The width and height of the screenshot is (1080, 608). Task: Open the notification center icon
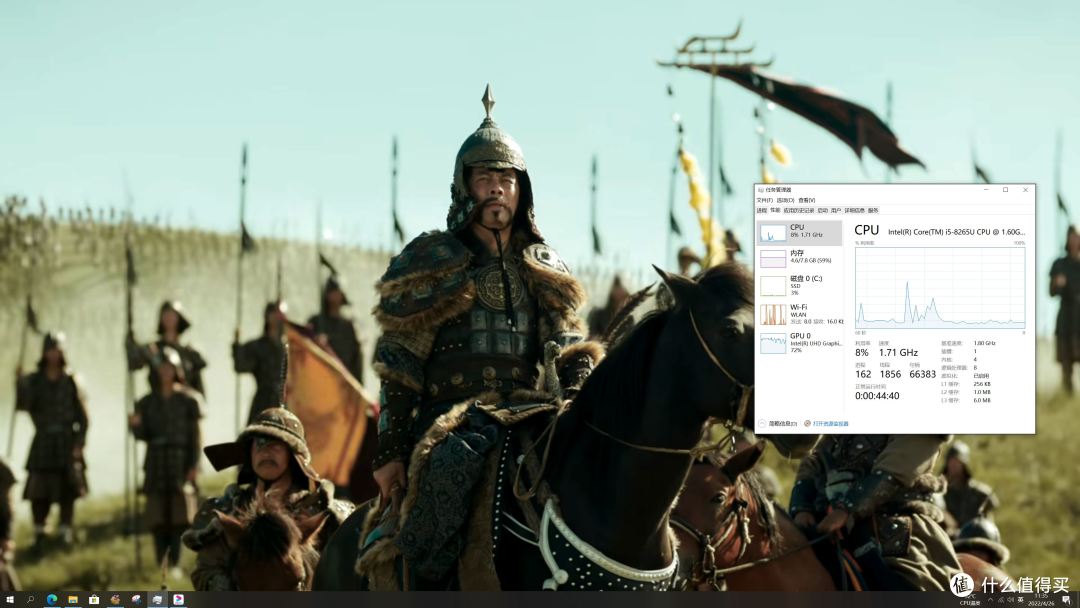click(1066, 600)
